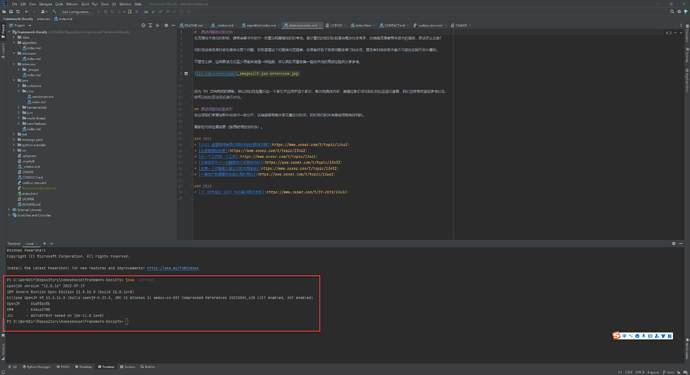Open the Refactor menu
The image size is (690, 375).
[x=72, y=4]
